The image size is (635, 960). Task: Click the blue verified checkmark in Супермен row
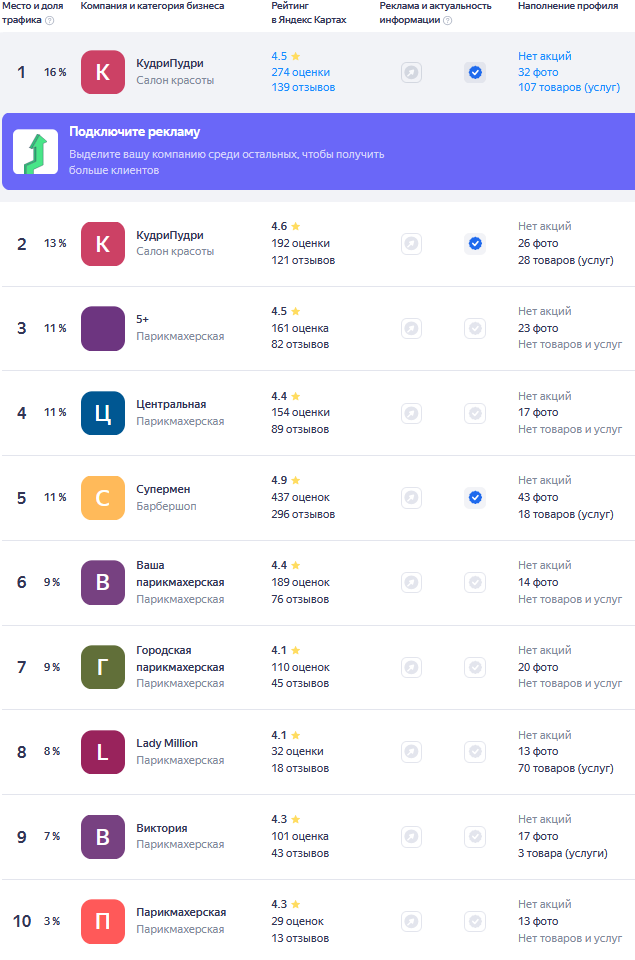pos(475,498)
